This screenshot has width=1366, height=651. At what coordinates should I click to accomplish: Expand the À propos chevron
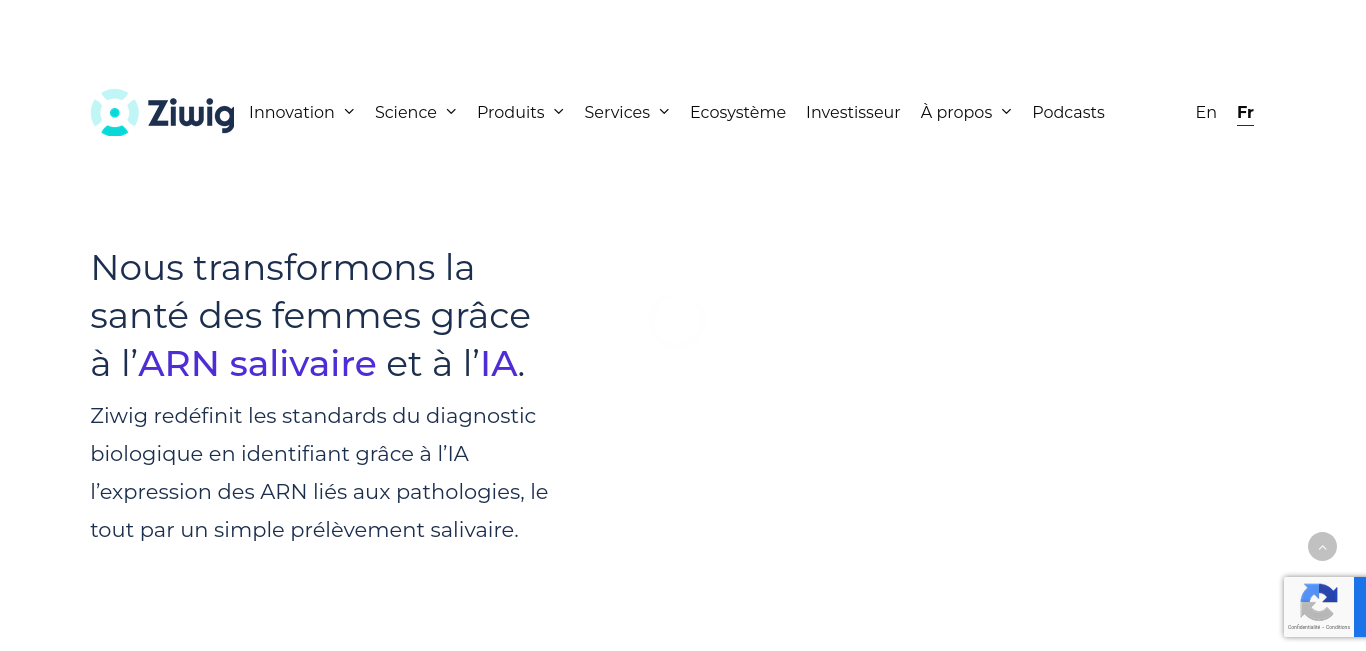pyautogui.click(x=1006, y=112)
